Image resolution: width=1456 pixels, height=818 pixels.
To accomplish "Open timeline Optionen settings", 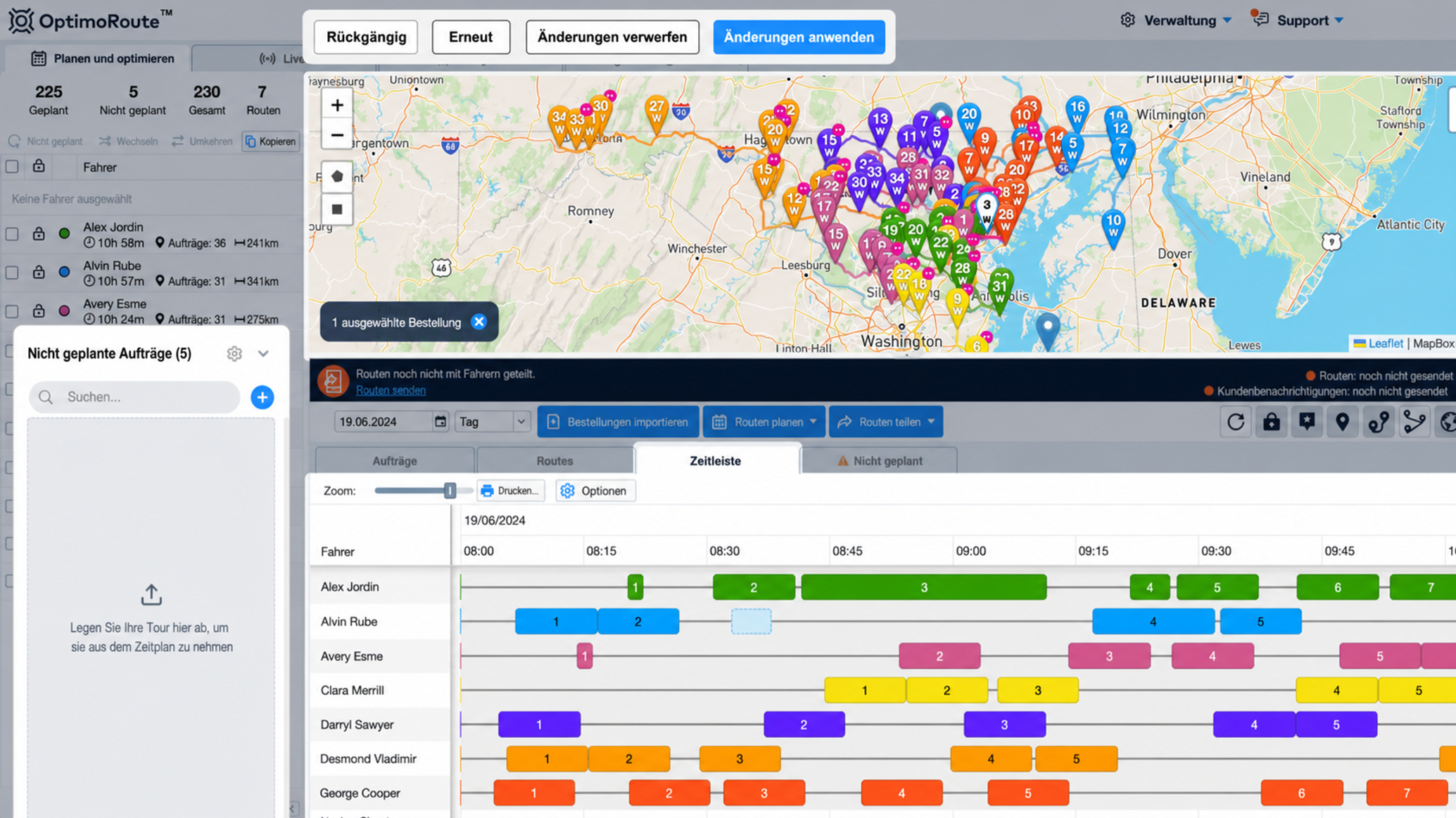I will tap(595, 491).
